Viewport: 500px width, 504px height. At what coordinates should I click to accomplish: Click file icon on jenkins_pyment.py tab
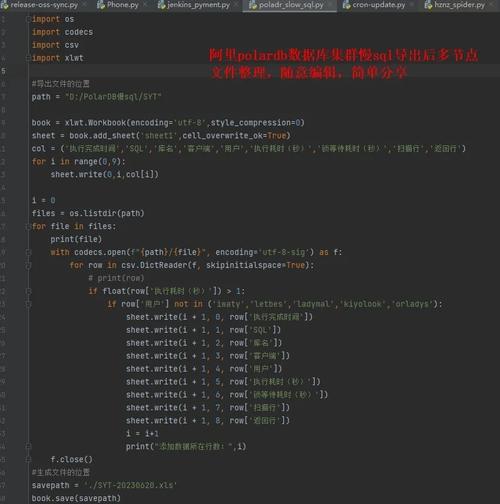pos(161,5)
